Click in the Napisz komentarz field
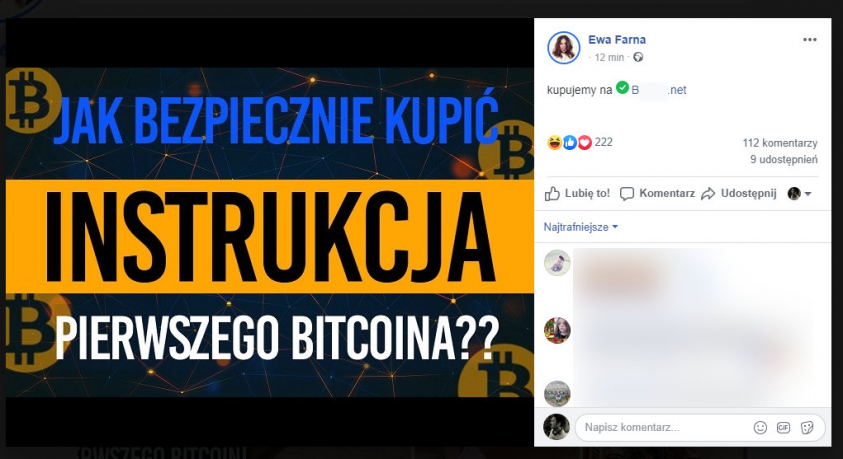Screen dimensions: 843x459 click(665, 428)
